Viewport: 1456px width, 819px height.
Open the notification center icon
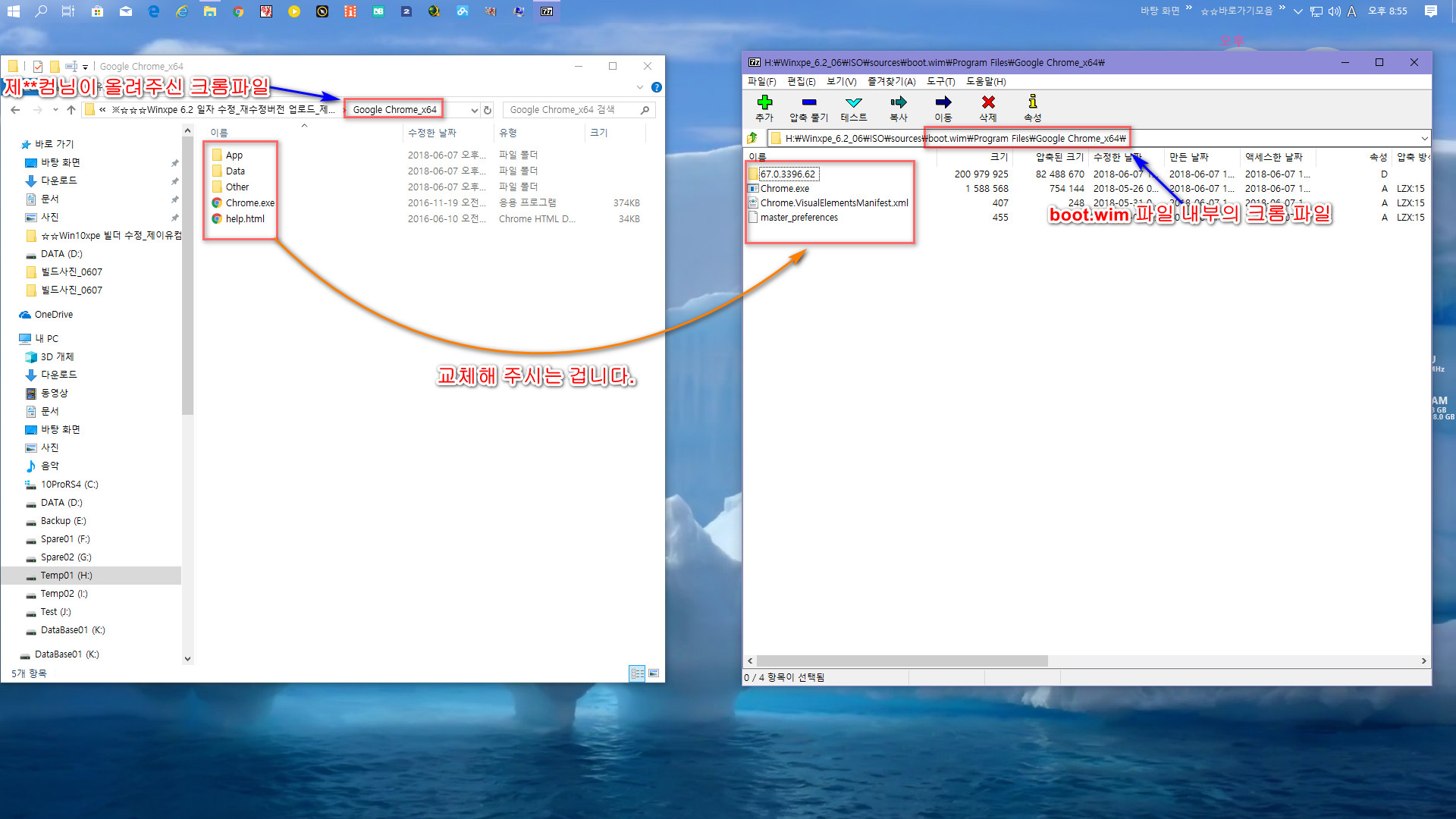pos(1431,11)
